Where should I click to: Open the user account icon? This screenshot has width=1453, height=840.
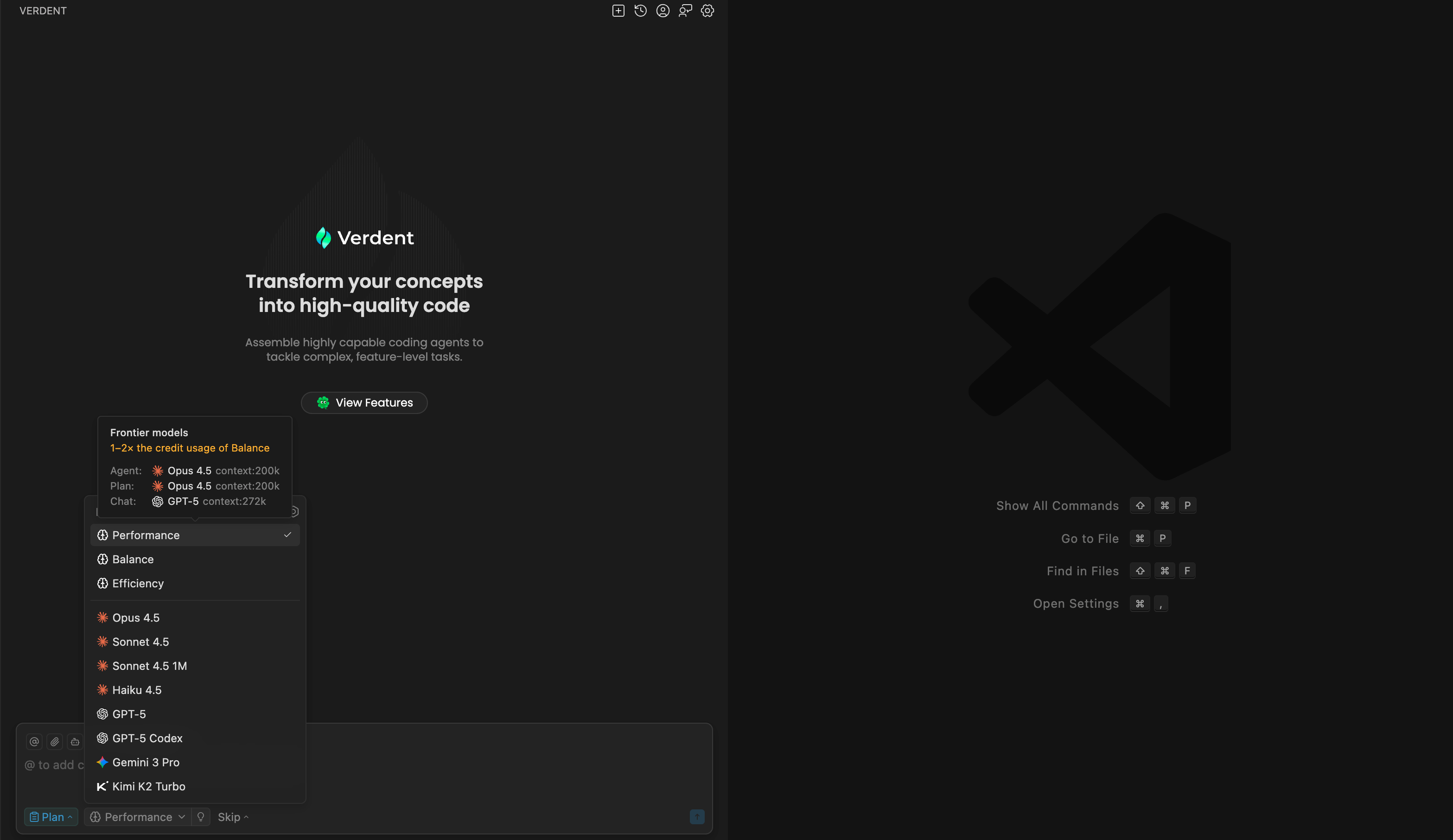pyautogui.click(x=663, y=11)
